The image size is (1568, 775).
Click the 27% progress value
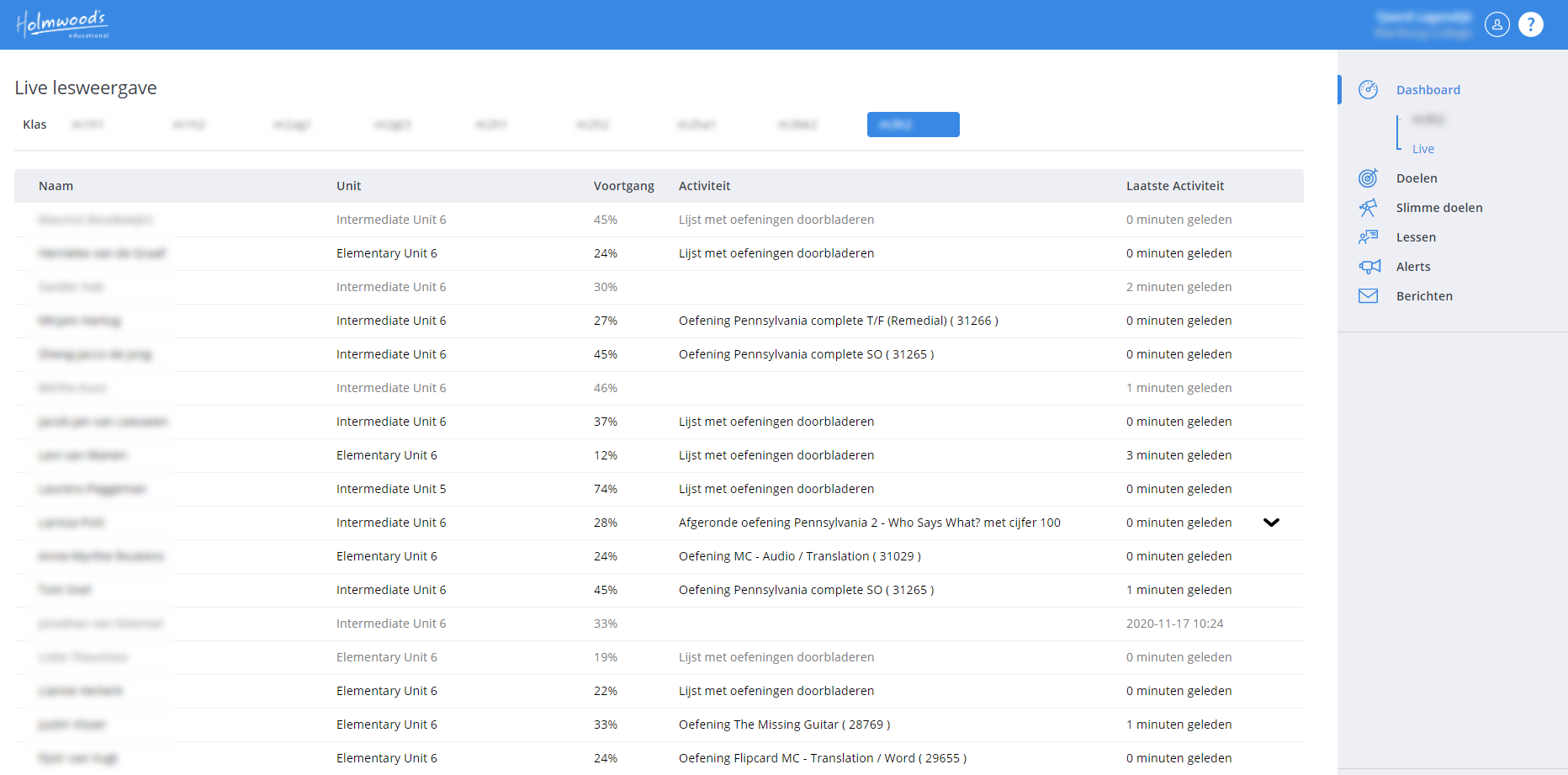coord(606,321)
